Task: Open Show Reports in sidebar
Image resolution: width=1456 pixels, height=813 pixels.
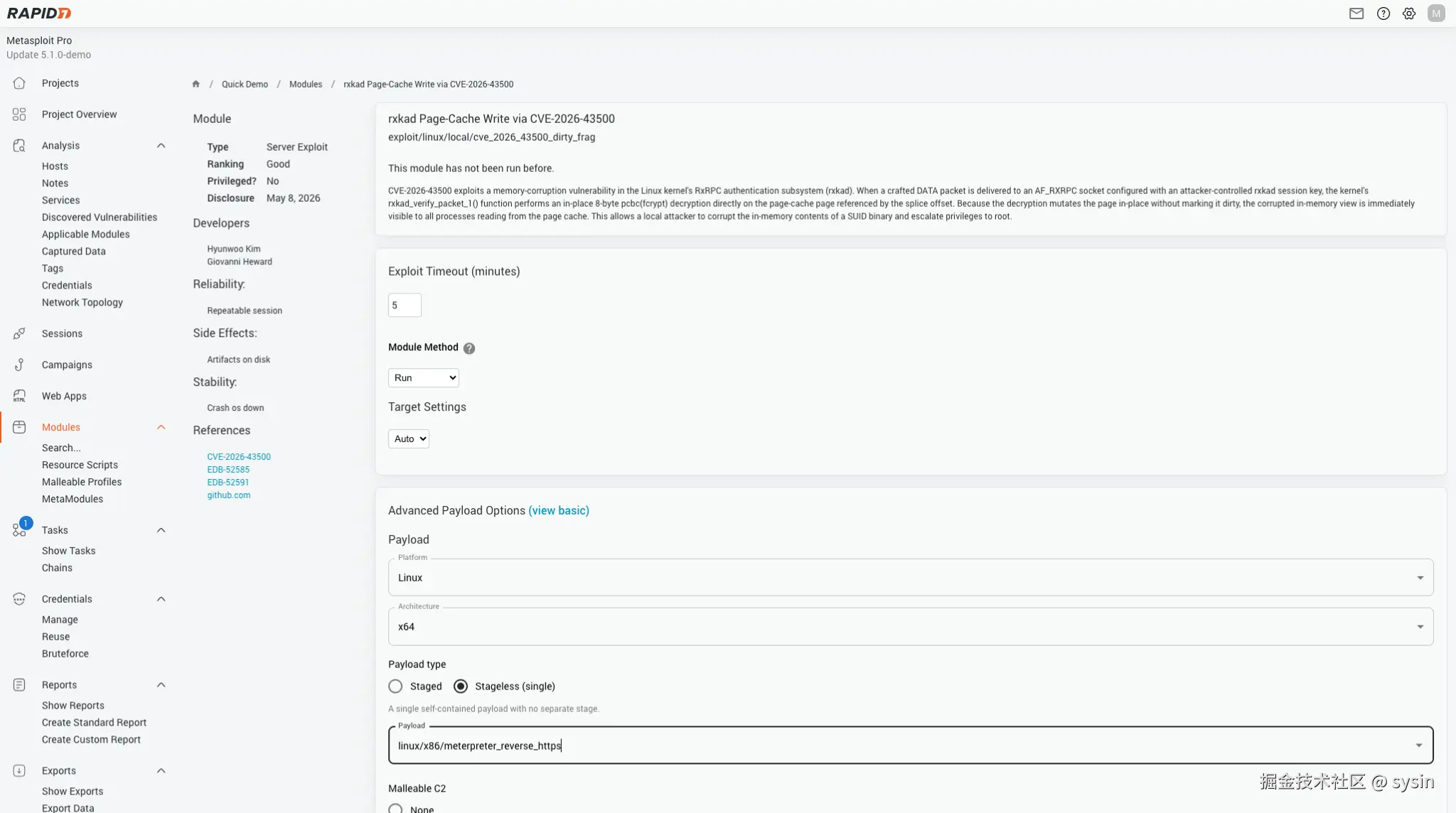Action: click(x=73, y=706)
